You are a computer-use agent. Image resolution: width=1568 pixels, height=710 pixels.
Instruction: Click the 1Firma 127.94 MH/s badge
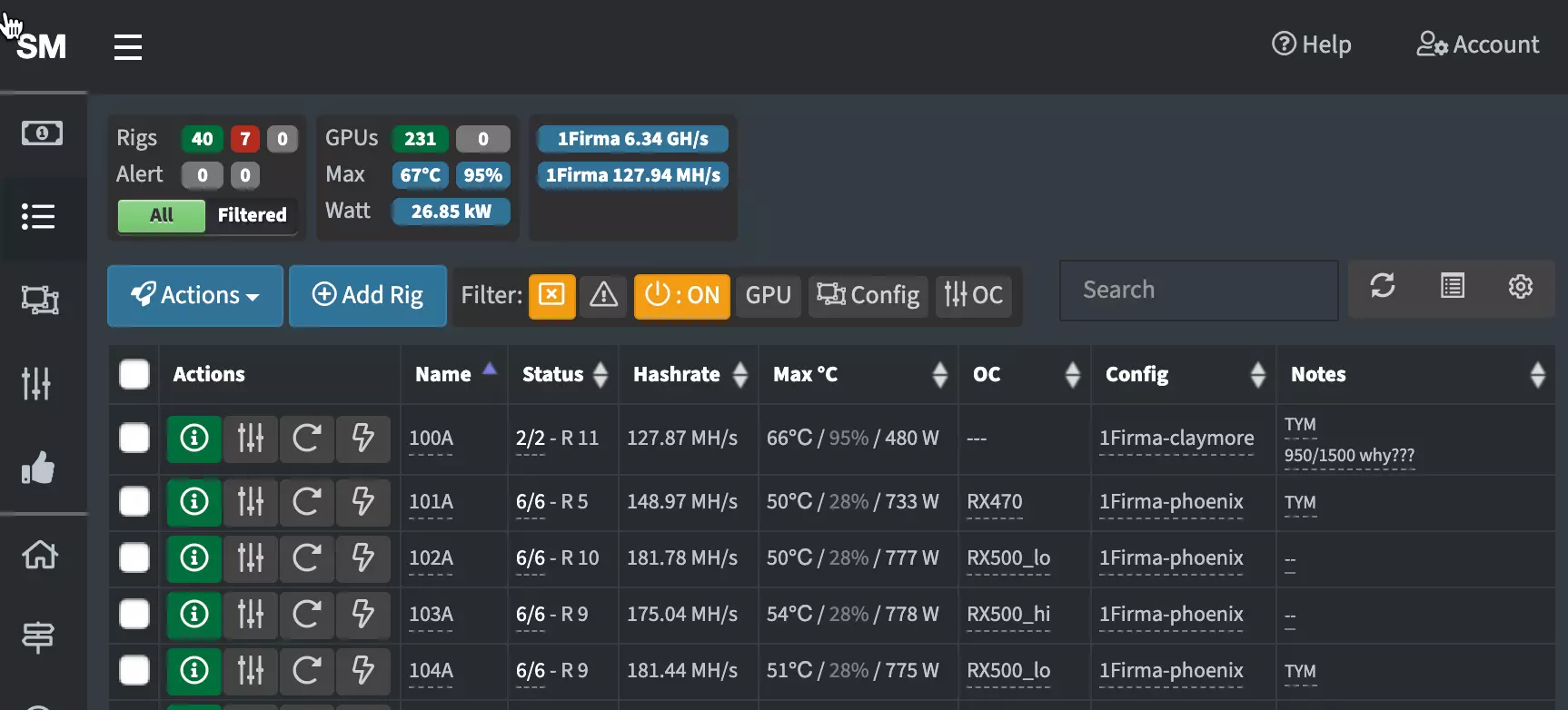click(633, 175)
